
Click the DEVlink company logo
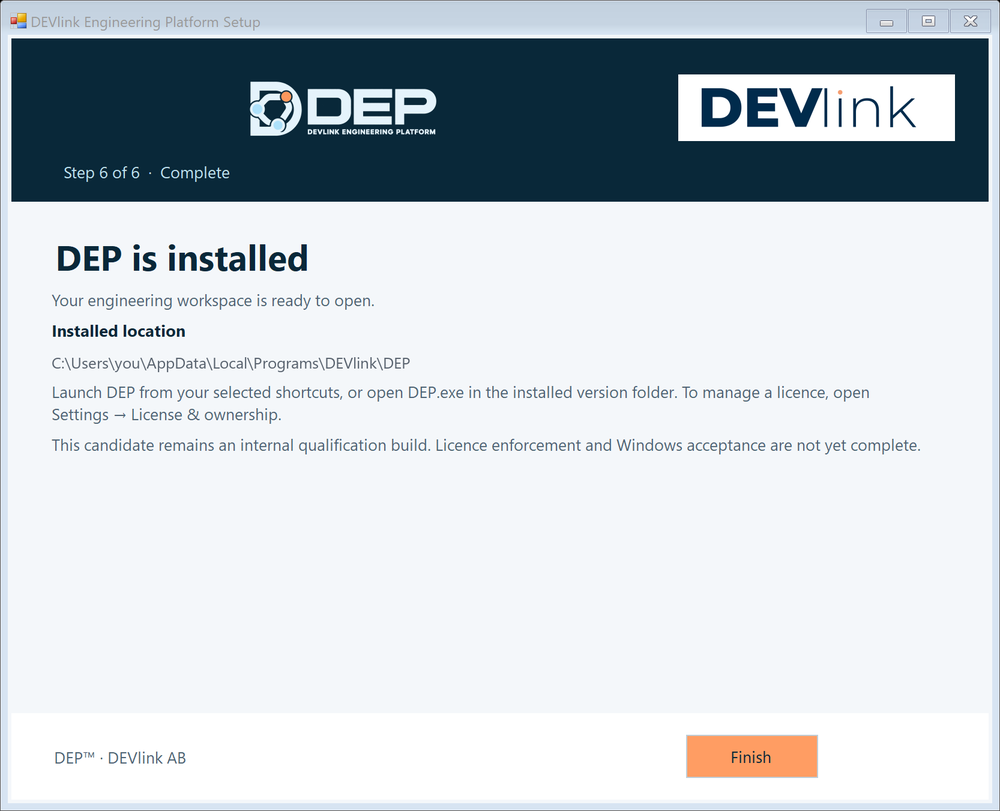pyautogui.click(x=816, y=108)
